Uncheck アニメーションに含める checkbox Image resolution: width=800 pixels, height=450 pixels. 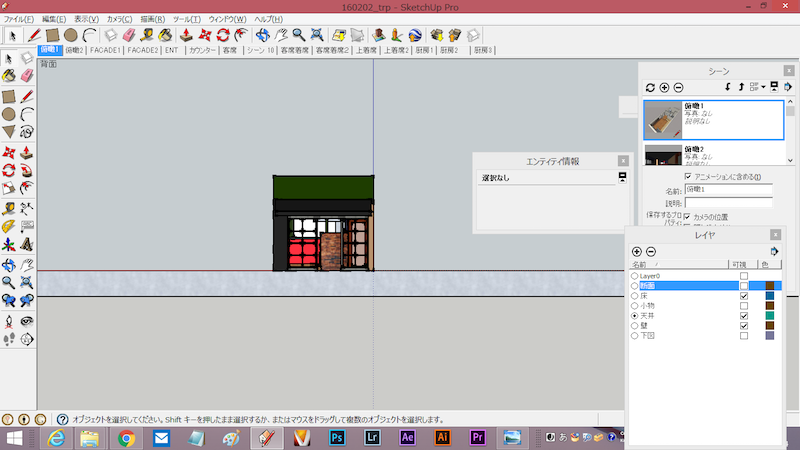pos(688,177)
